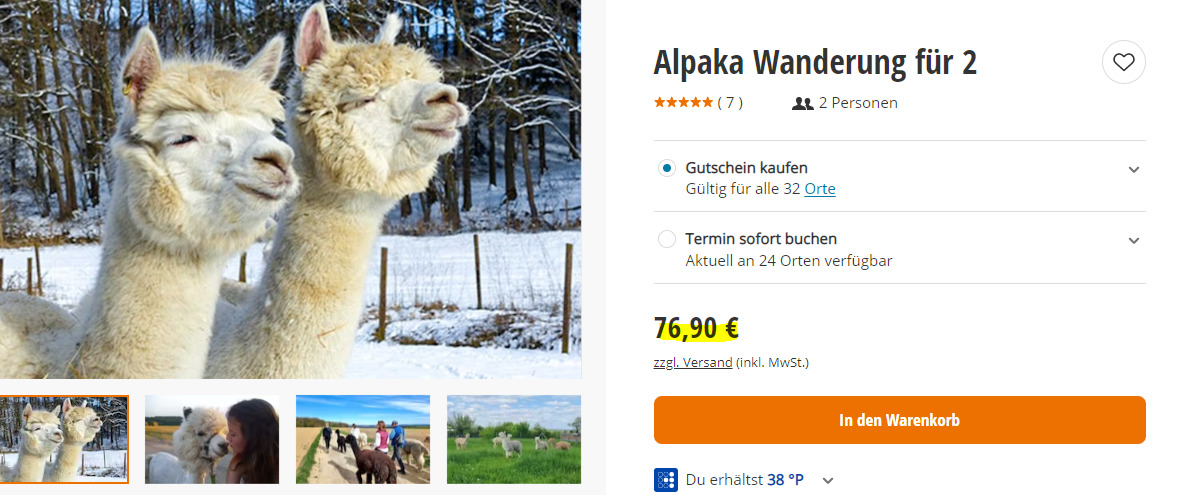This screenshot has width=1190, height=495.
Task: Select the snowy alpacas thumbnail
Action: point(64,440)
